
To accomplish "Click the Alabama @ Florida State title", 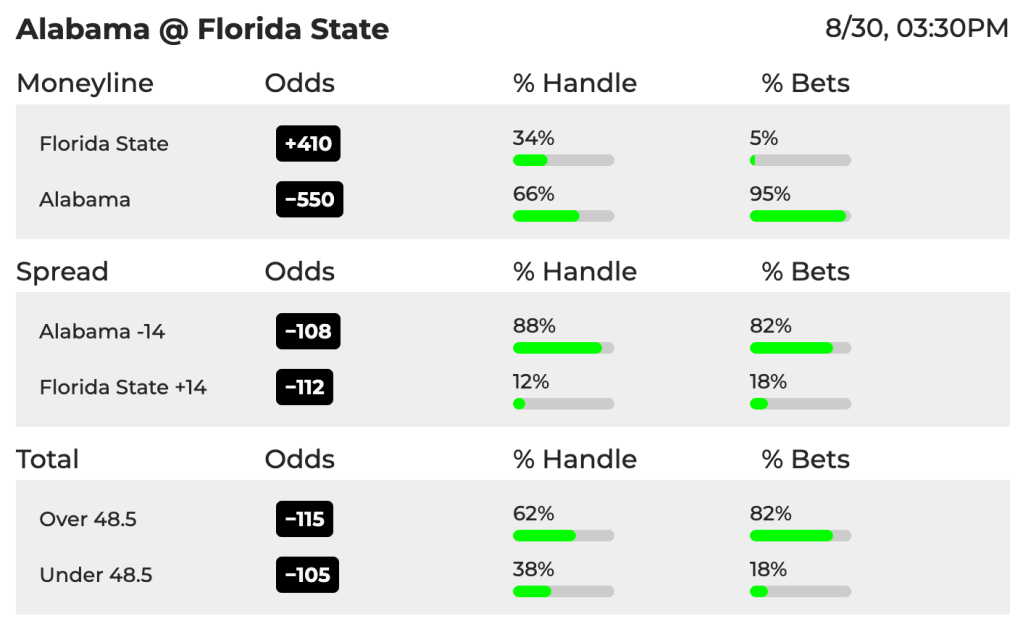I will pyautogui.click(x=202, y=29).
